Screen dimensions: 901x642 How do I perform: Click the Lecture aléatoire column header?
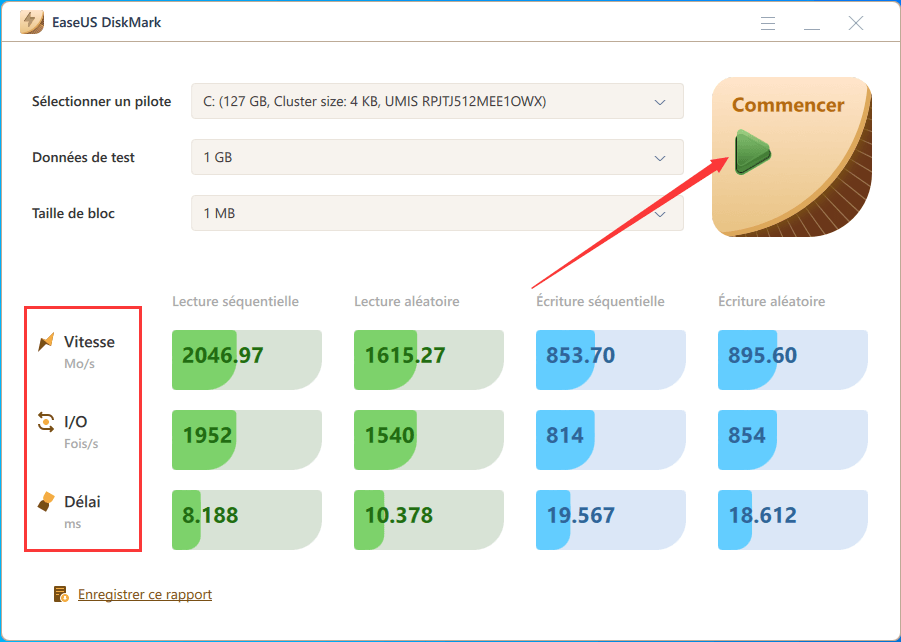pyautogui.click(x=407, y=301)
